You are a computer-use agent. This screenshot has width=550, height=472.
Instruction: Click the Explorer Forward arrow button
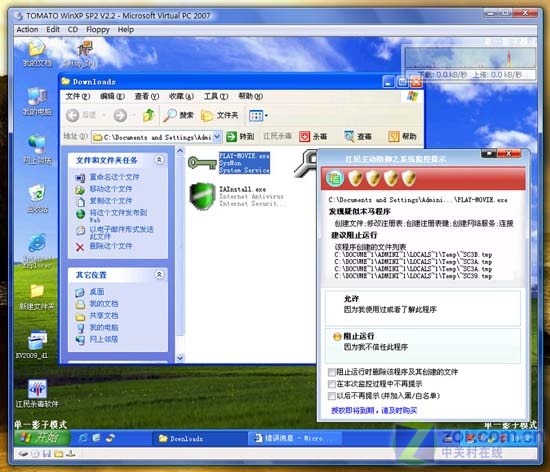click(x=120, y=115)
